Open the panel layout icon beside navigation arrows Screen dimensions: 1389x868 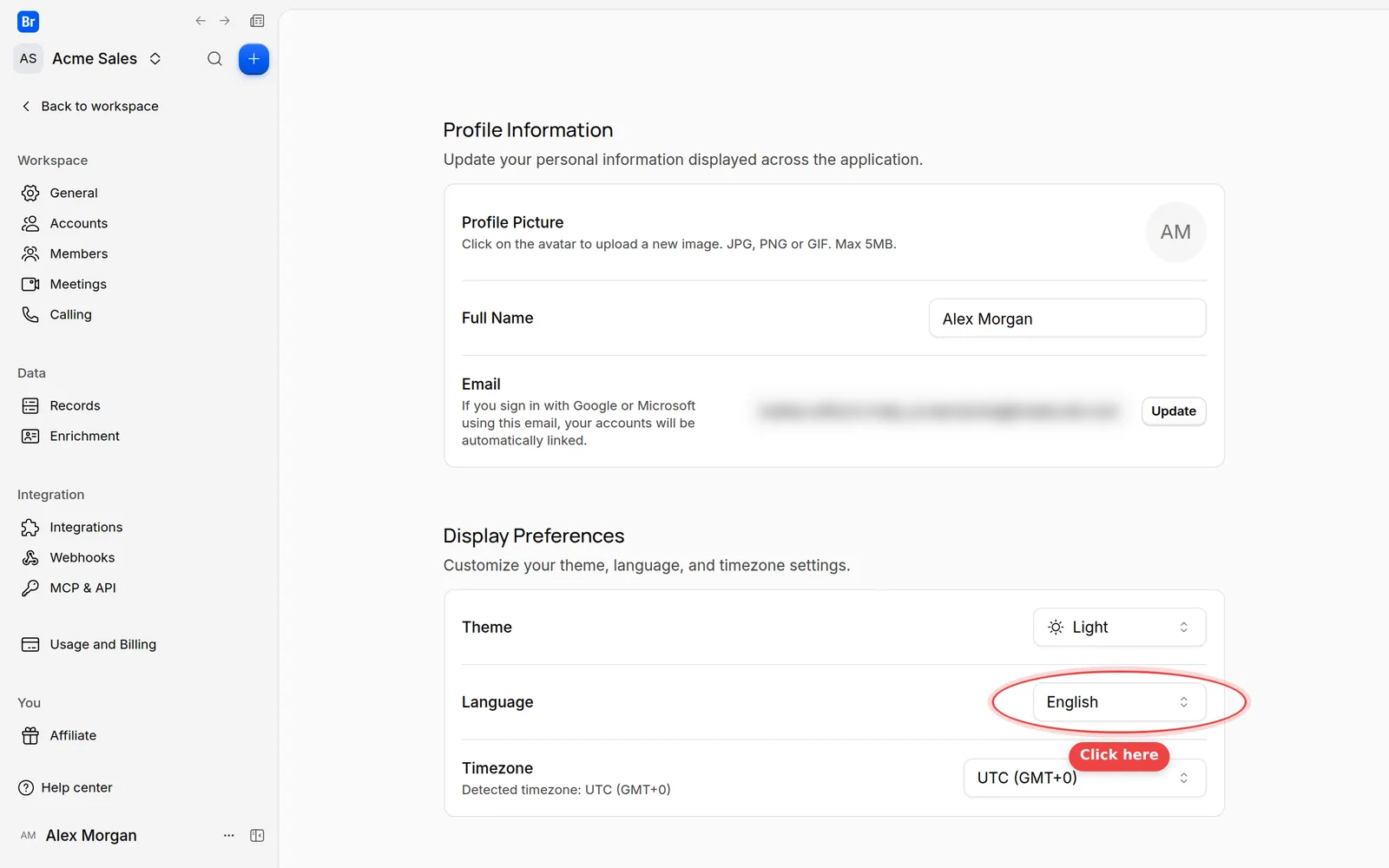257,21
